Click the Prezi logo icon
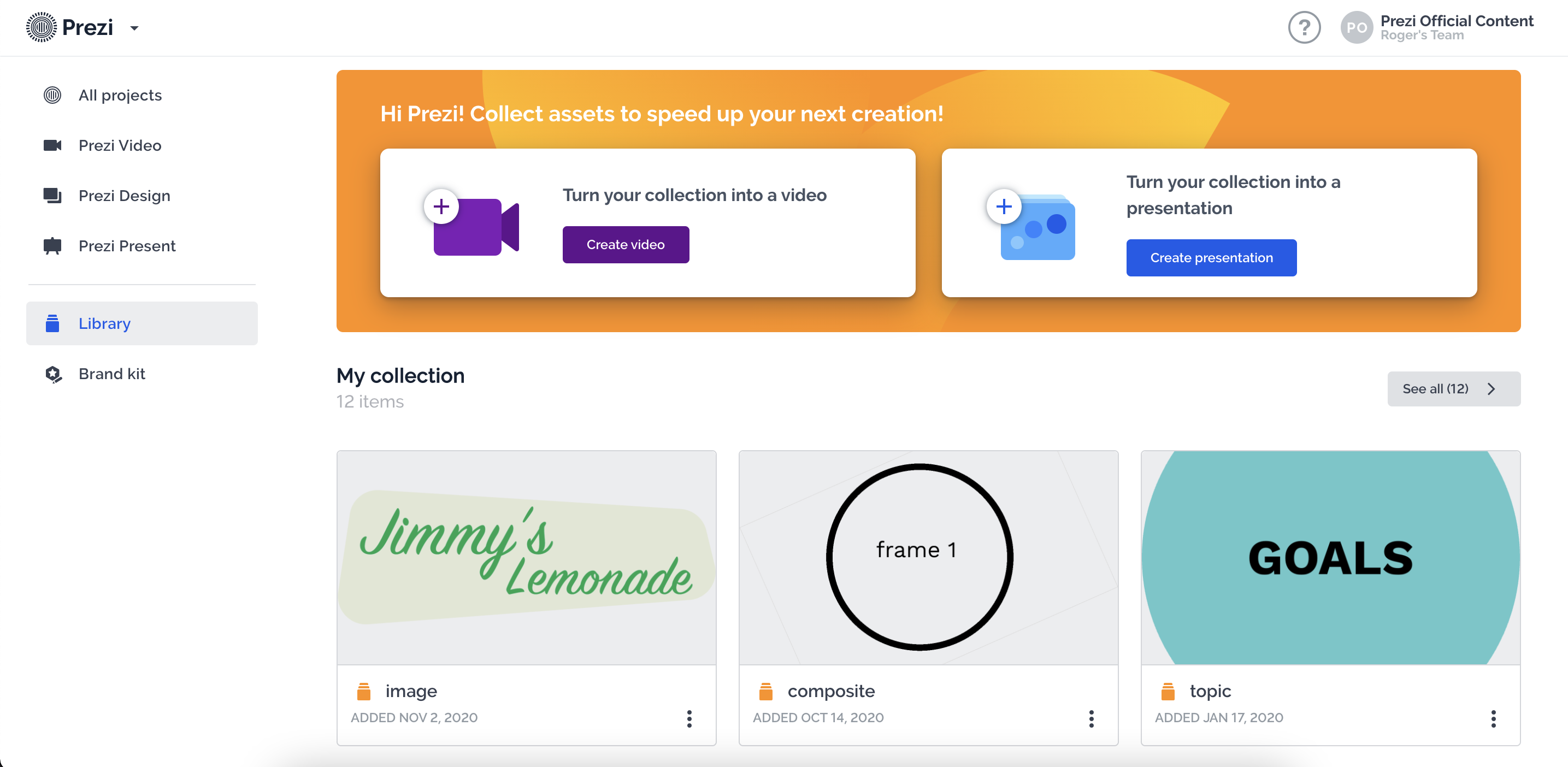Image resolution: width=1568 pixels, height=767 pixels. point(42,27)
